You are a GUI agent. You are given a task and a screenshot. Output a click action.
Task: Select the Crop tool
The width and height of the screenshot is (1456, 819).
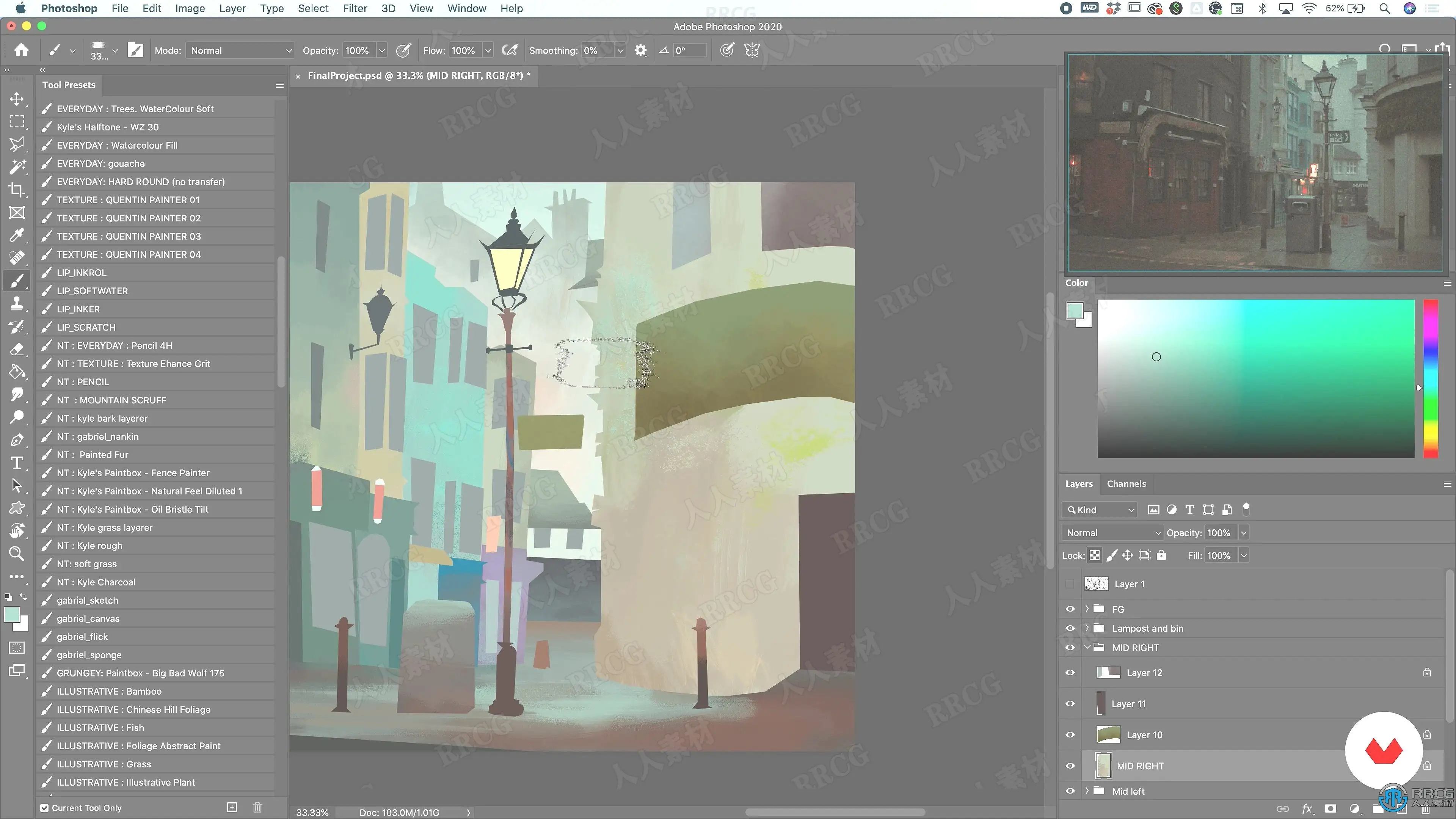coord(17,190)
